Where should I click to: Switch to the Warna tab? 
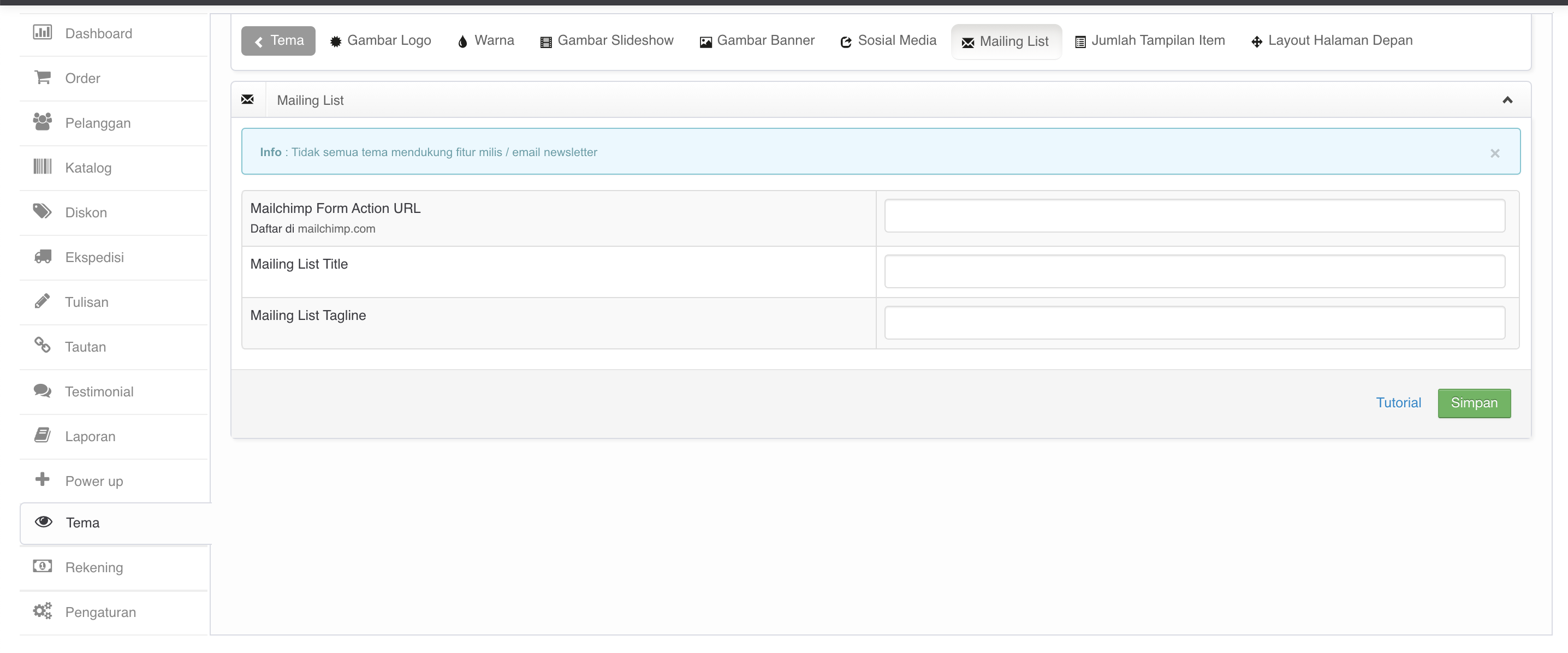[486, 41]
